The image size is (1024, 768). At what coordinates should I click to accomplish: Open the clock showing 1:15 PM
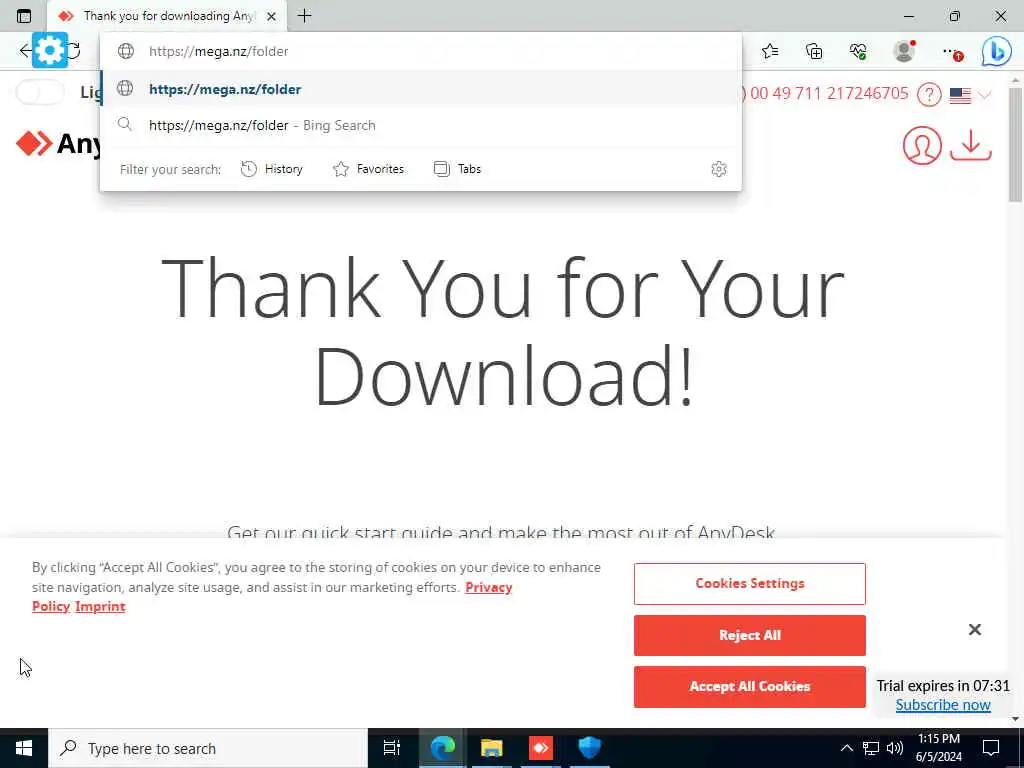coord(939,748)
